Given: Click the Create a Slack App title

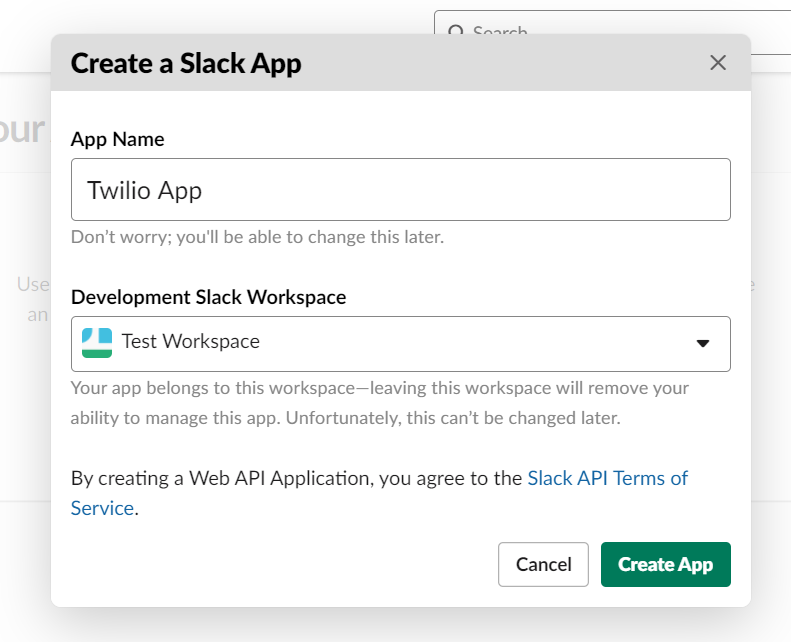Looking at the screenshot, I should pyautogui.click(x=186, y=64).
